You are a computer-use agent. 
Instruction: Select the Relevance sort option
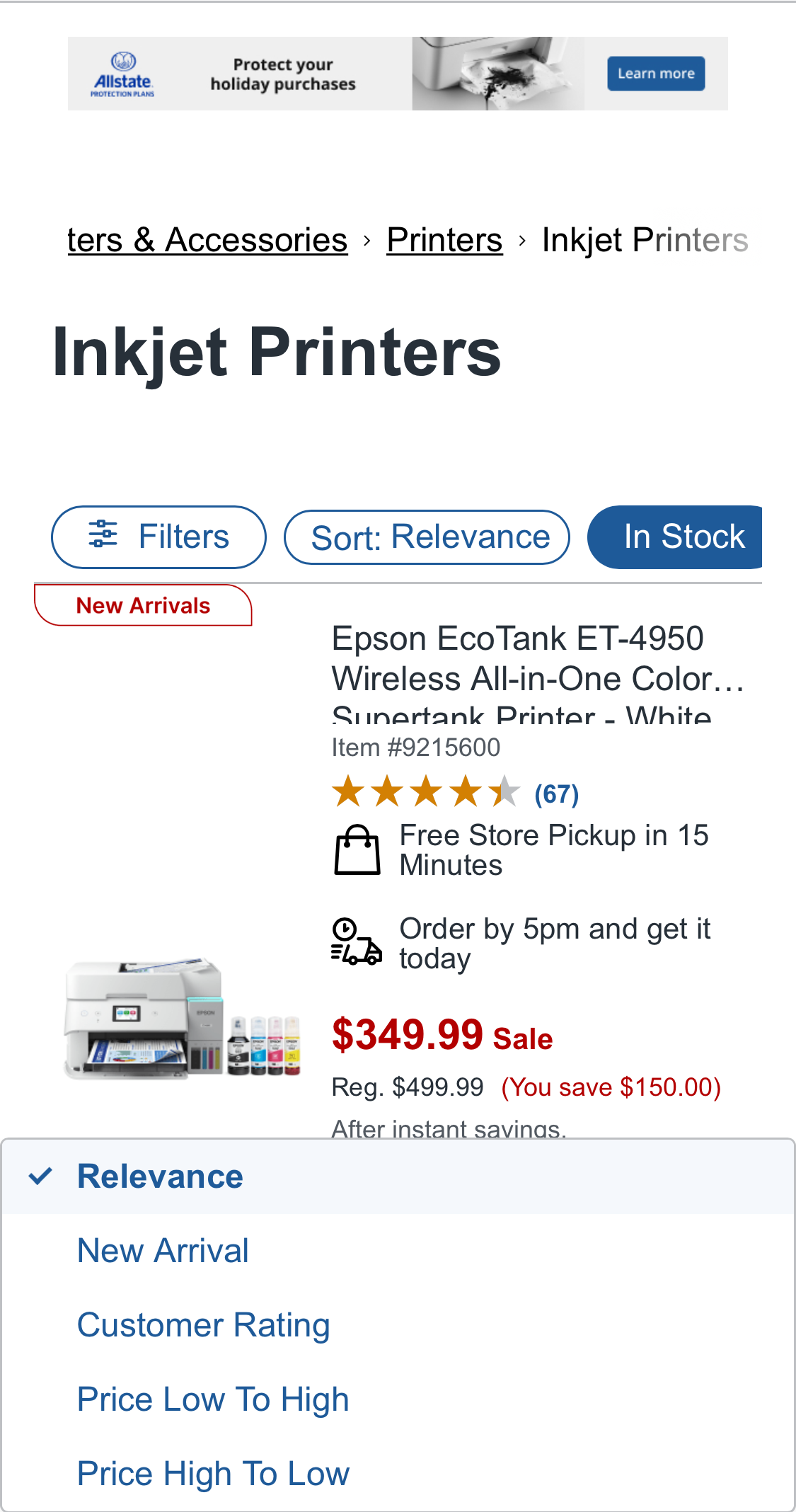click(160, 1176)
